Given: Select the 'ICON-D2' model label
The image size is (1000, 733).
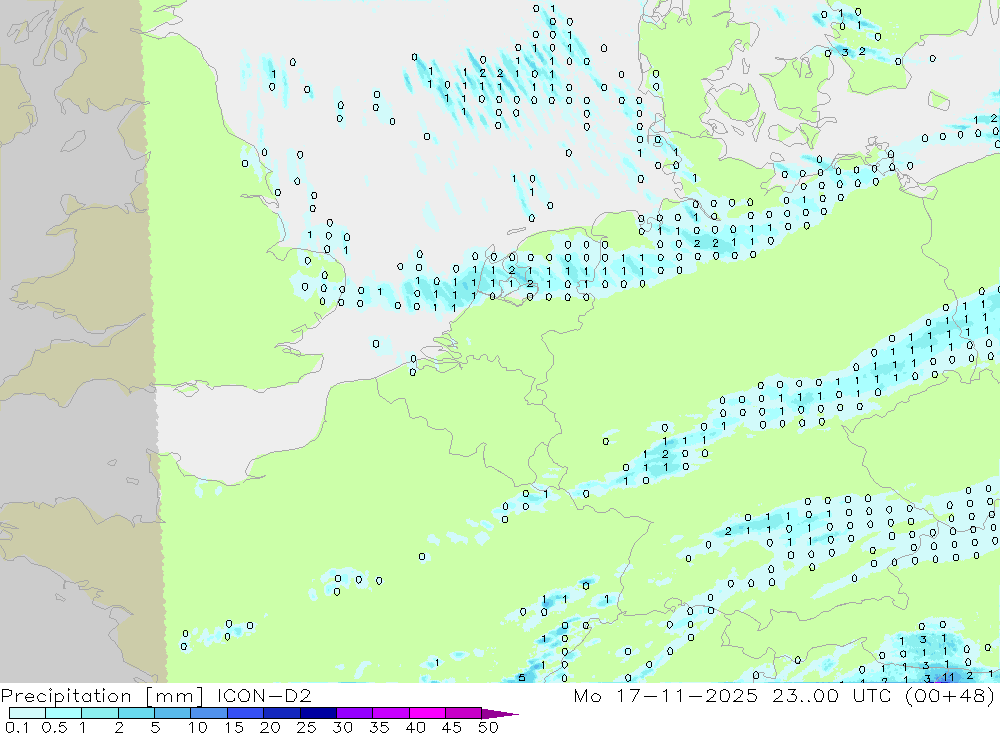Looking at the screenshot, I should [264, 695].
